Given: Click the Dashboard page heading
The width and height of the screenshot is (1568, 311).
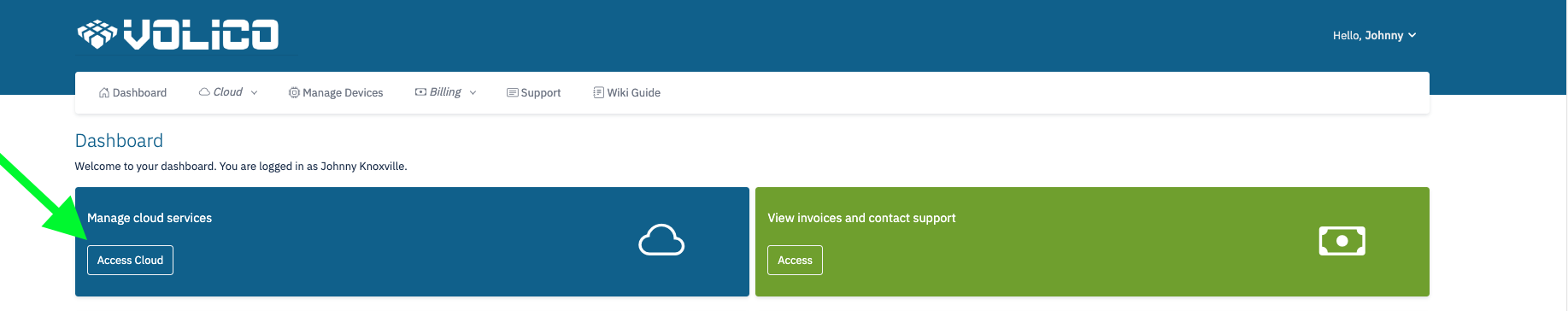Looking at the screenshot, I should coord(119,141).
